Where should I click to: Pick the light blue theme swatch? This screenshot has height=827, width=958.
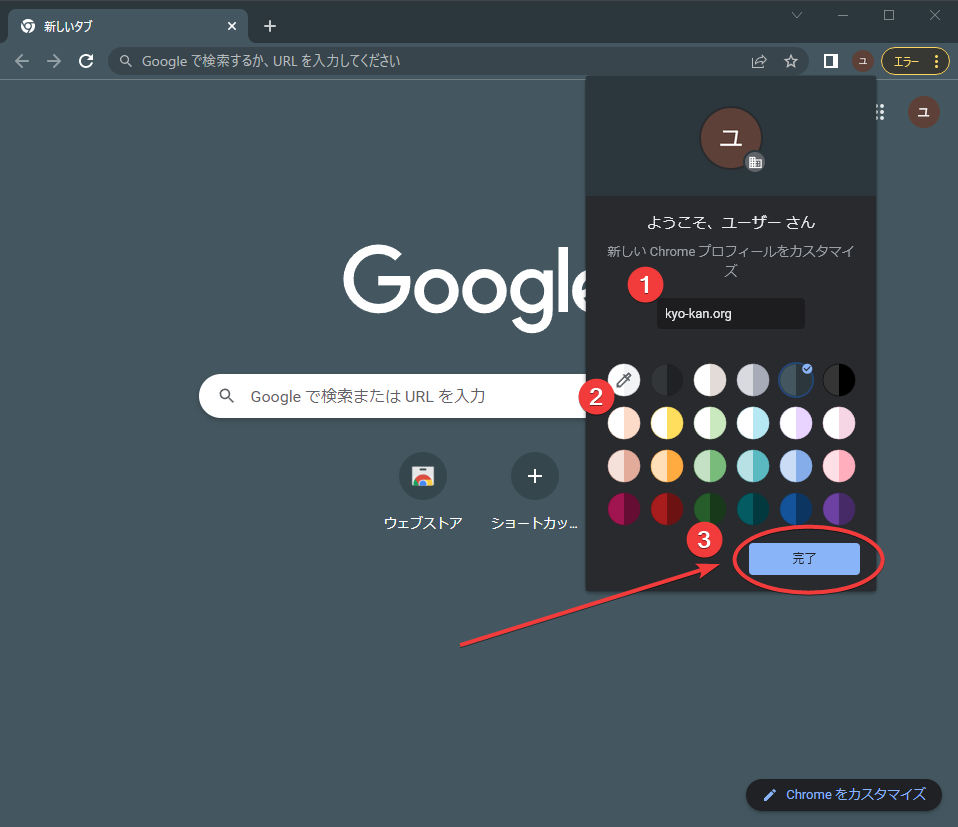pos(796,466)
